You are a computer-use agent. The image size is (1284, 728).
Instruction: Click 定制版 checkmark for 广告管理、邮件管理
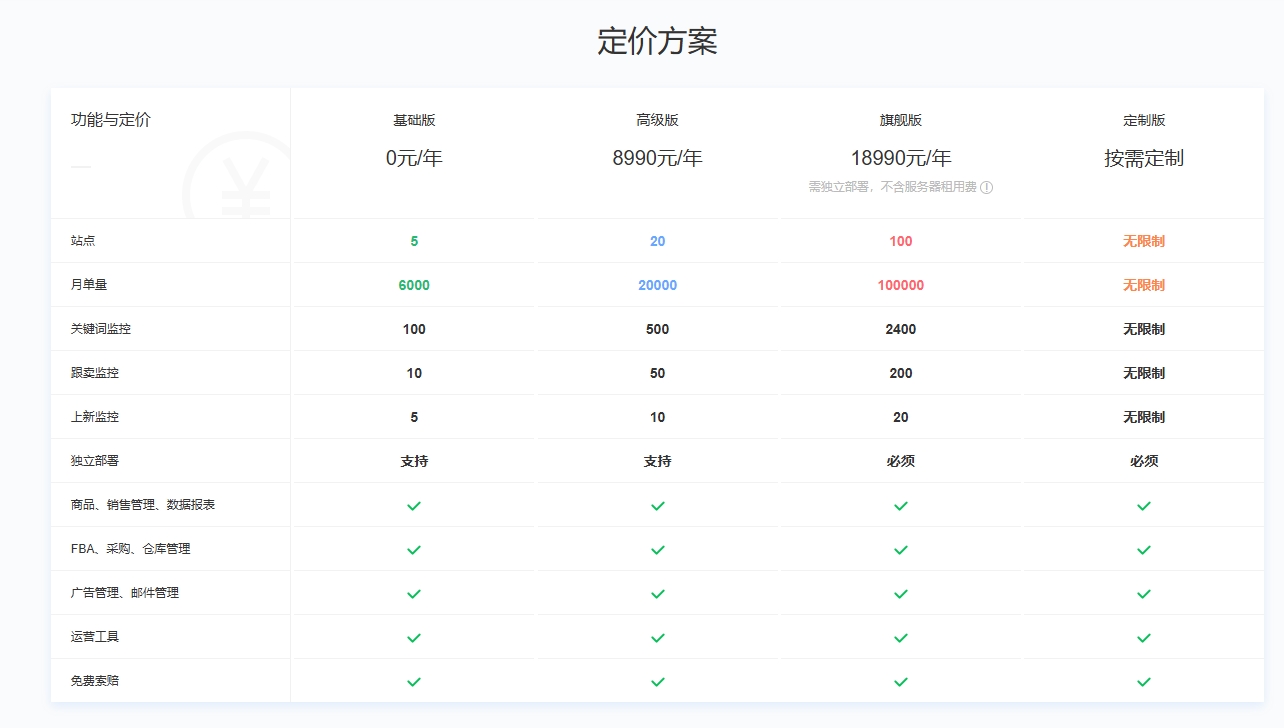pyautogui.click(x=1144, y=594)
